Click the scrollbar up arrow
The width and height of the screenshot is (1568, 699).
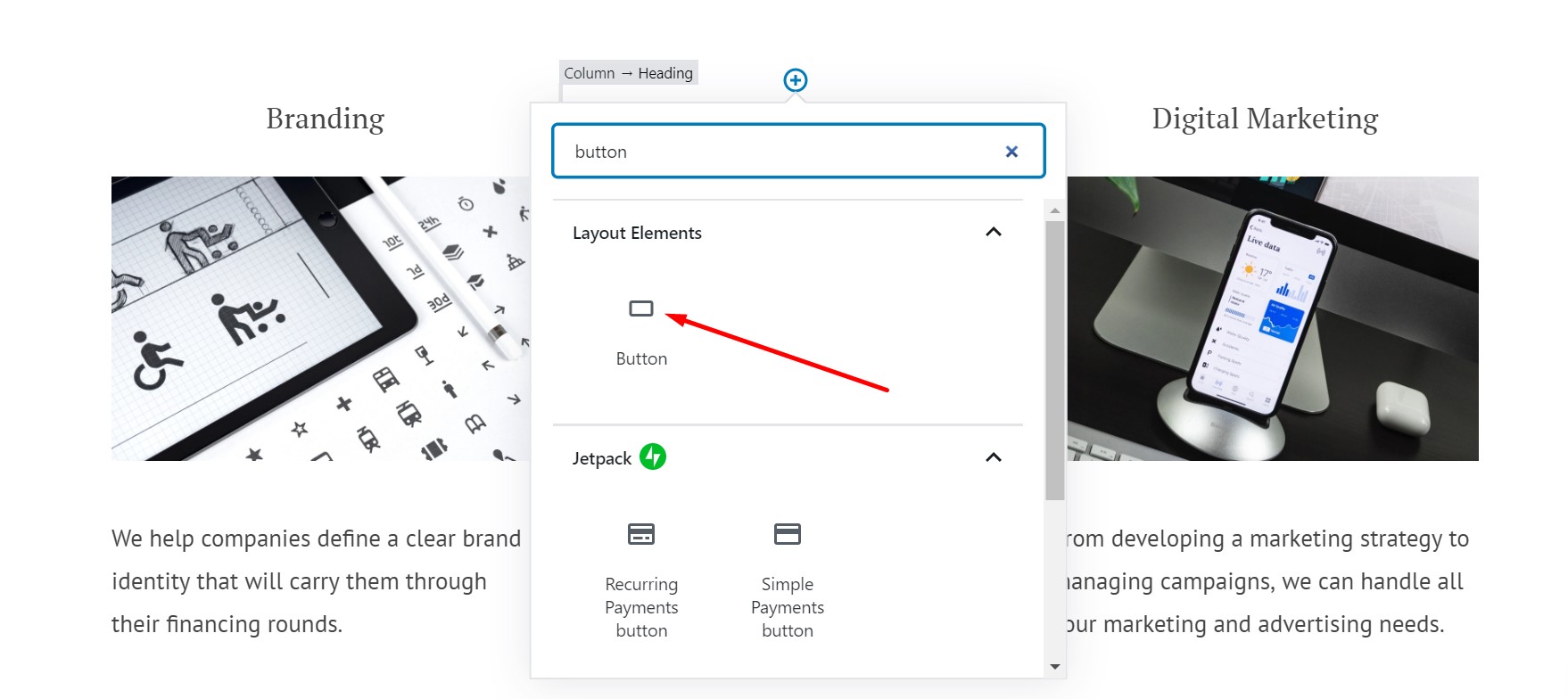(x=1055, y=211)
